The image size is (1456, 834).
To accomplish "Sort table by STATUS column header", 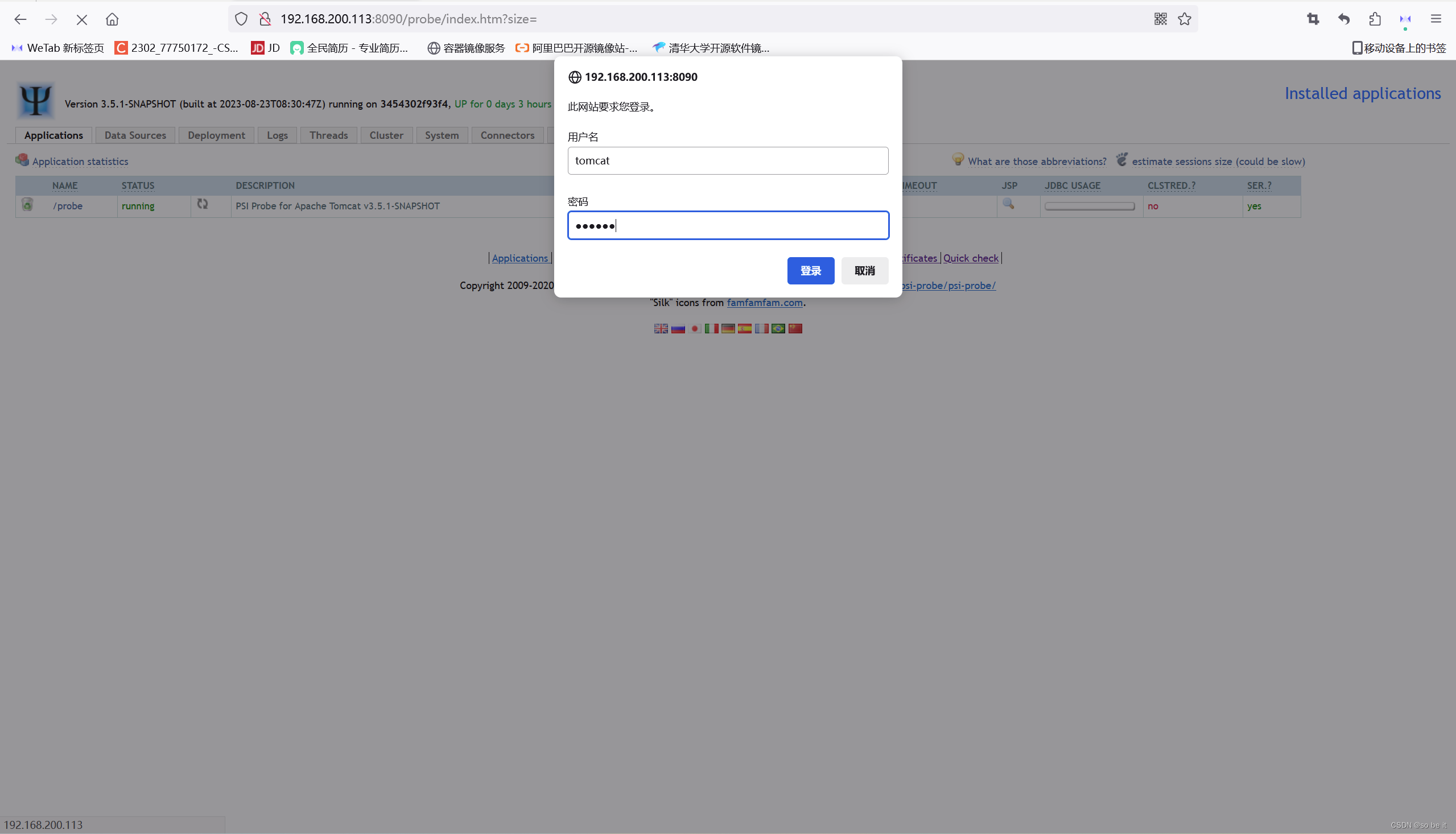I will click(138, 185).
